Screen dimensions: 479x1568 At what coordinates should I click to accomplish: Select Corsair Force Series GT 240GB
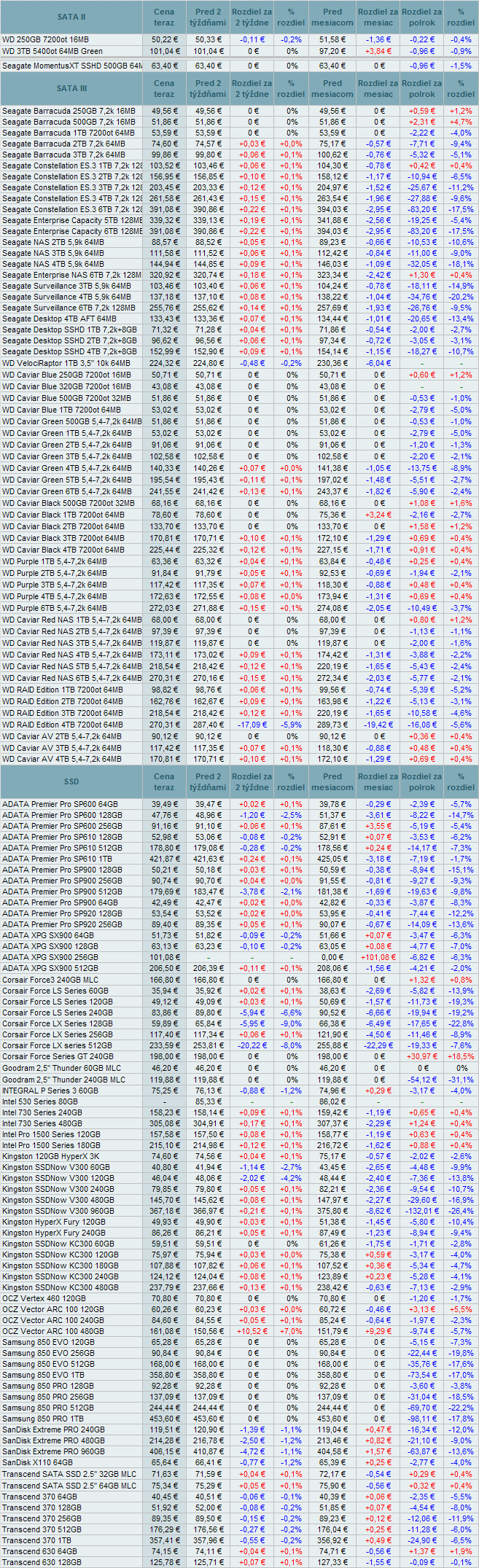[58, 1056]
